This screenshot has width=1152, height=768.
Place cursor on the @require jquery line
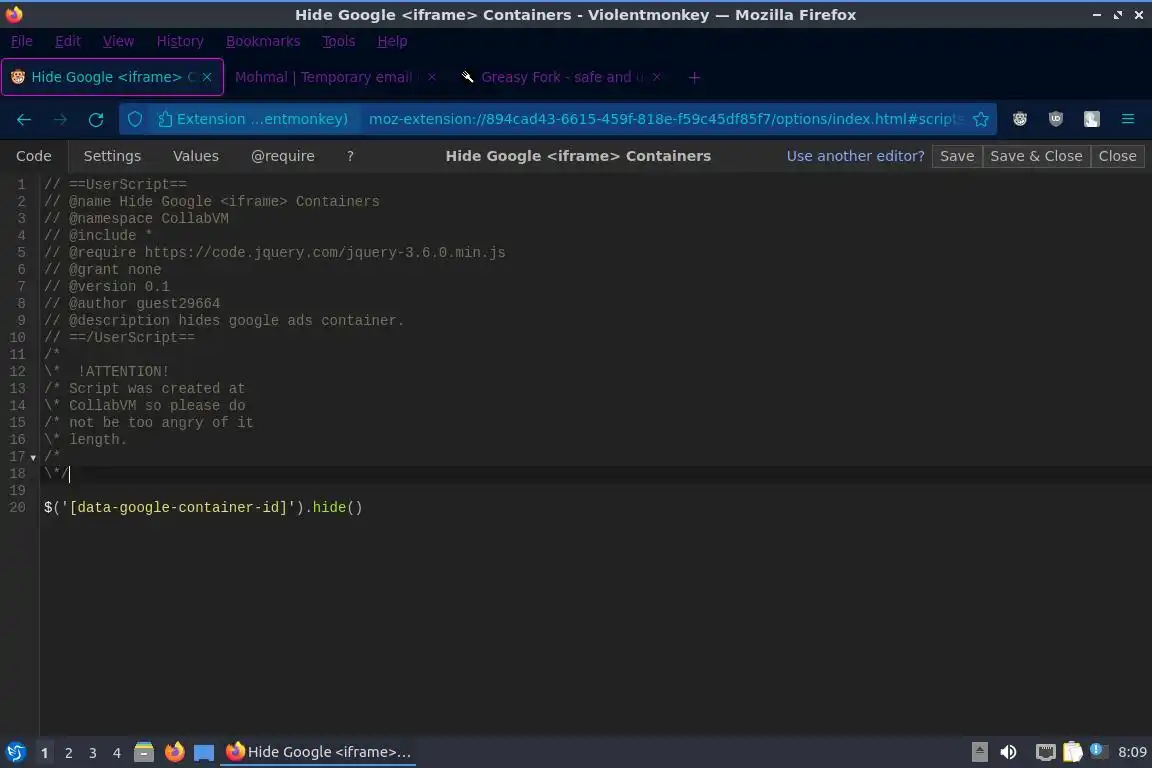(x=275, y=252)
